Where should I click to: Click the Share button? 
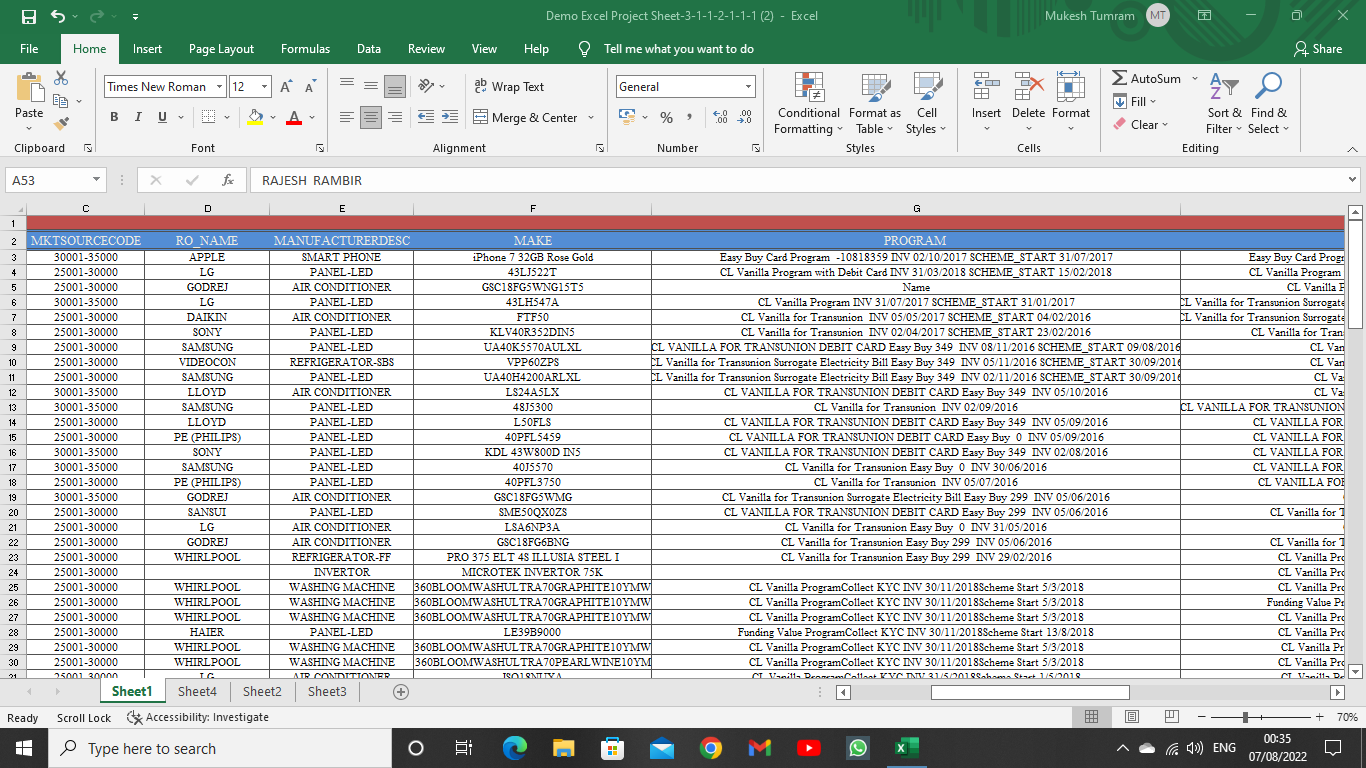tap(1318, 48)
